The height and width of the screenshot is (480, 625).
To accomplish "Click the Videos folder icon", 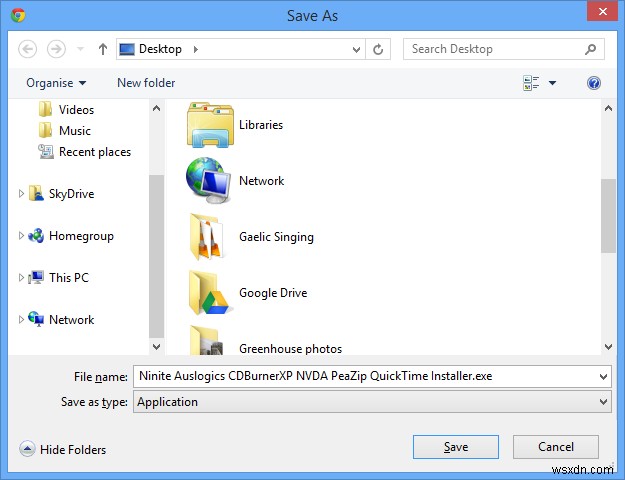I will [x=45, y=109].
